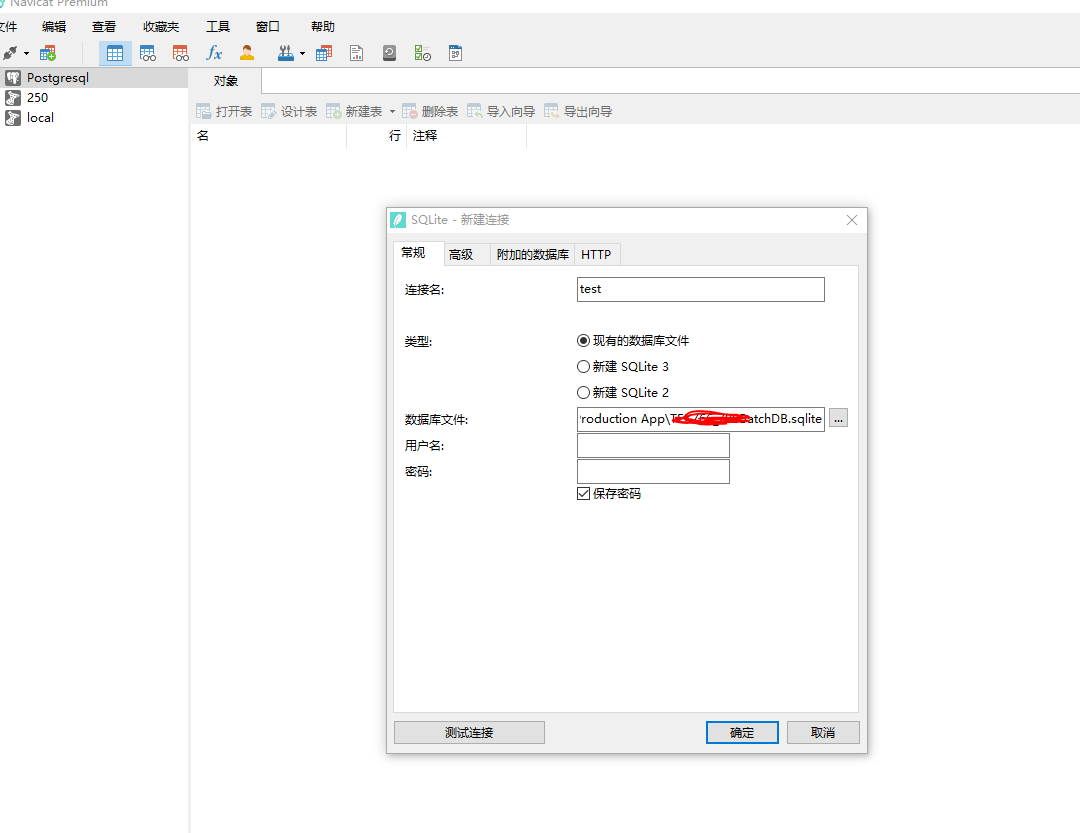This screenshot has height=833, width=1080.
Task: Click the 数据库文件 path input field
Action: [x=700, y=419]
